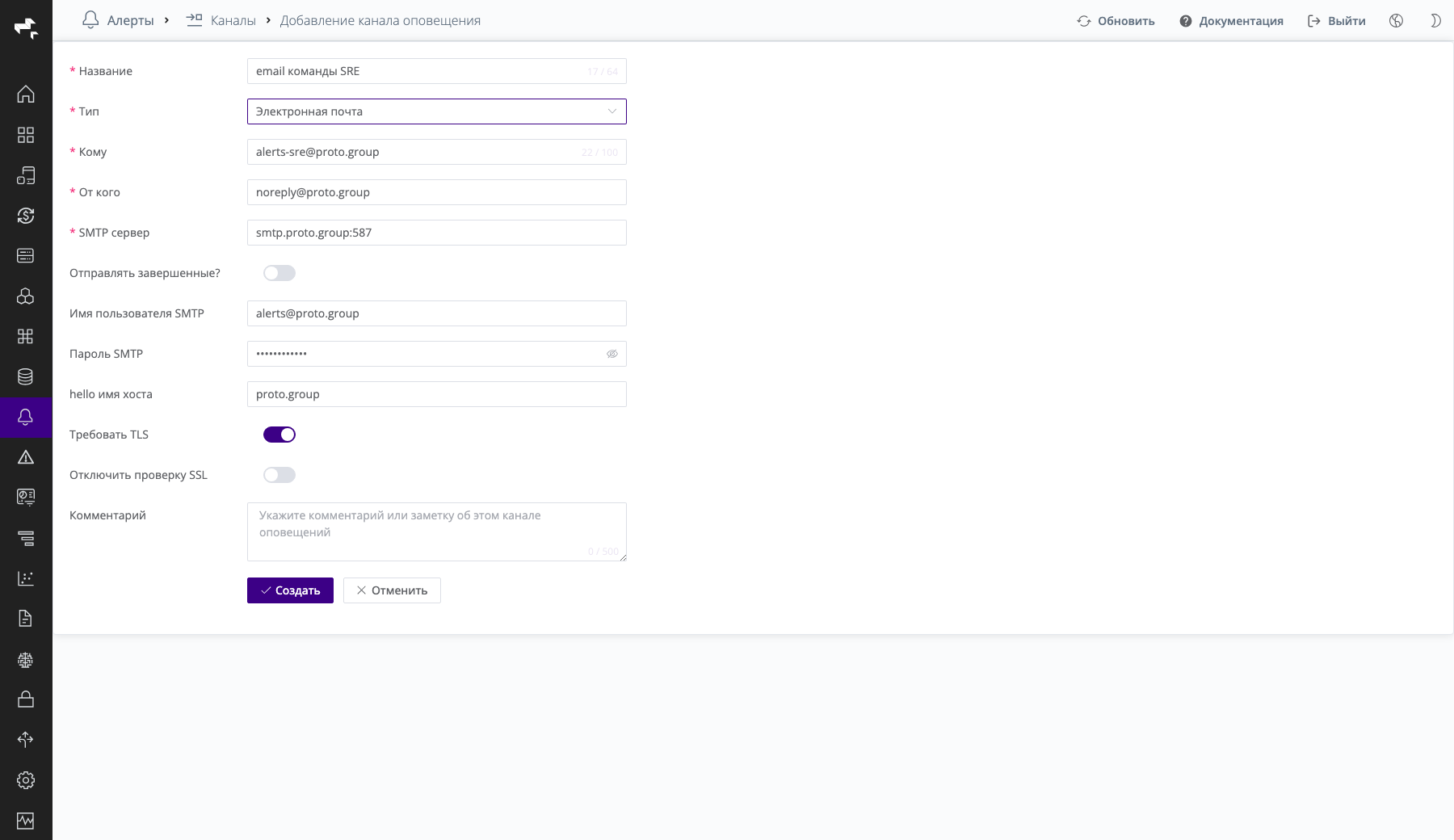Focus the 'От кого' field
1454x840 pixels.
tap(437, 192)
